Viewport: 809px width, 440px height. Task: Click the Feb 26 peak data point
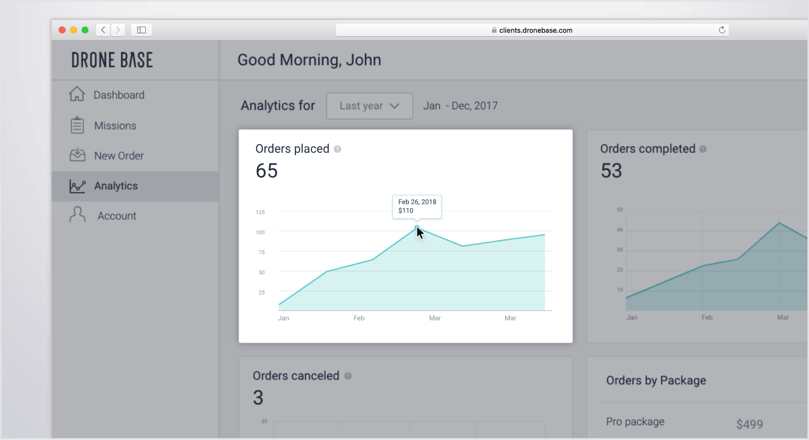[x=417, y=228]
